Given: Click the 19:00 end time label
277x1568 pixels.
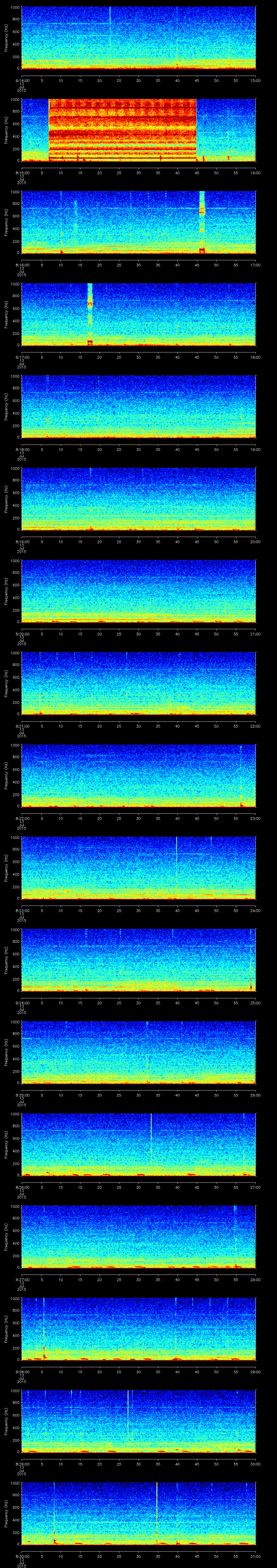Looking at the screenshot, I should (x=256, y=449).
